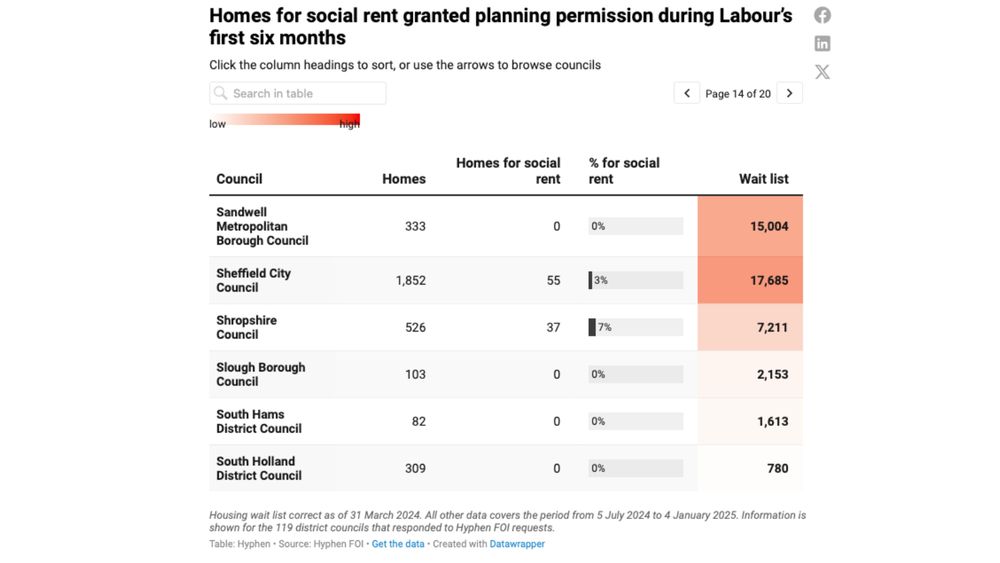Sort by % for social rent
This screenshot has width=1000, height=563.
point(624,171)
